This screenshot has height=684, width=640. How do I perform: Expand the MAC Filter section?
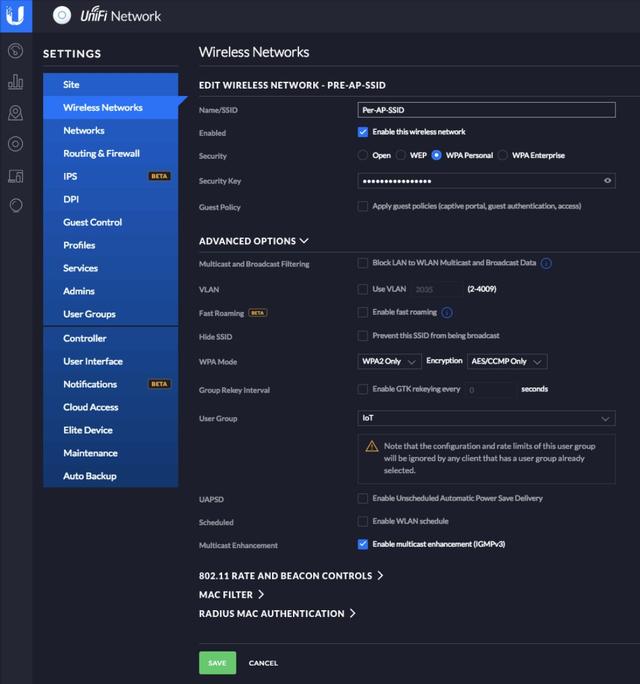click(231, 595)
